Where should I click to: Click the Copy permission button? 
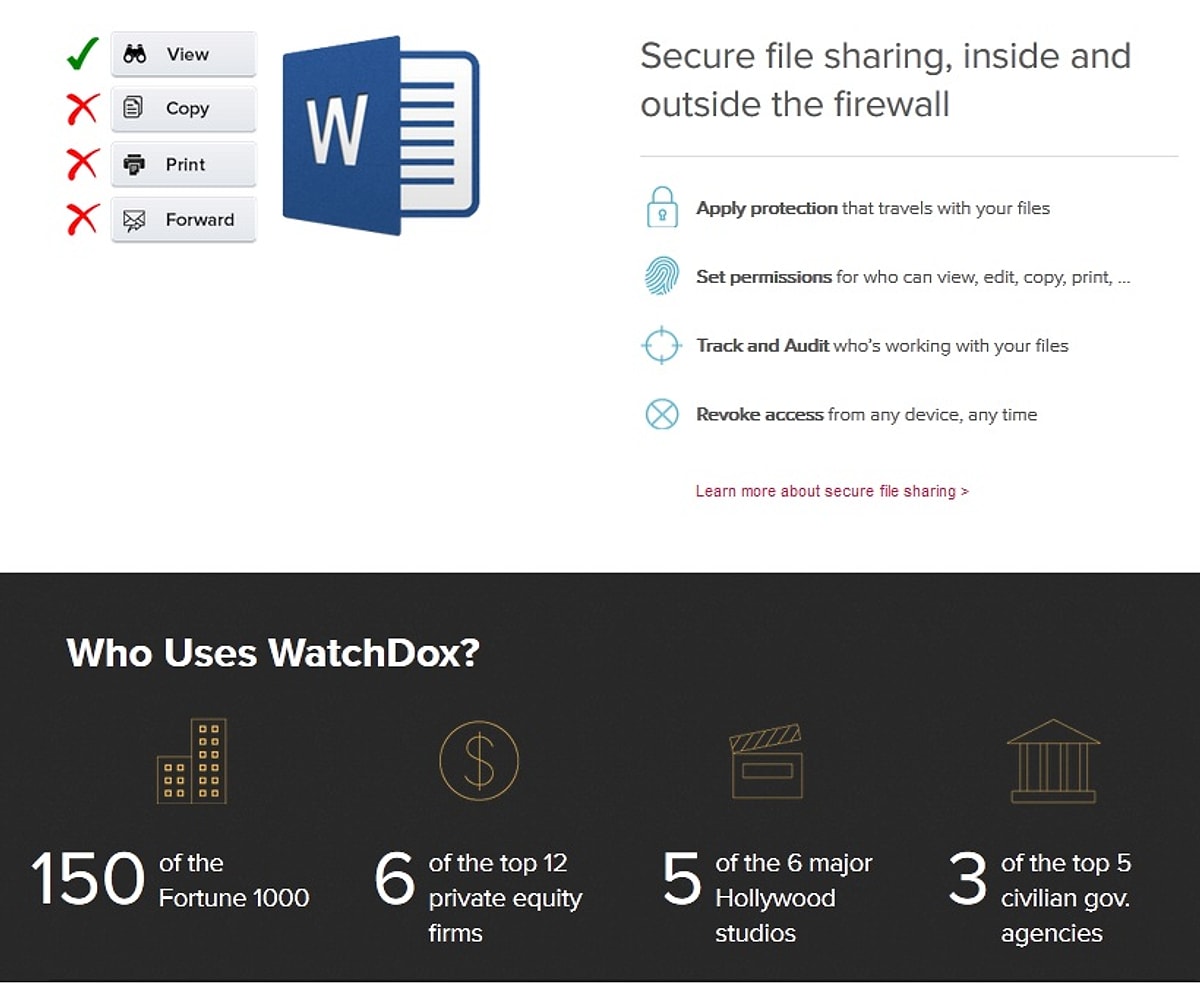183,109
